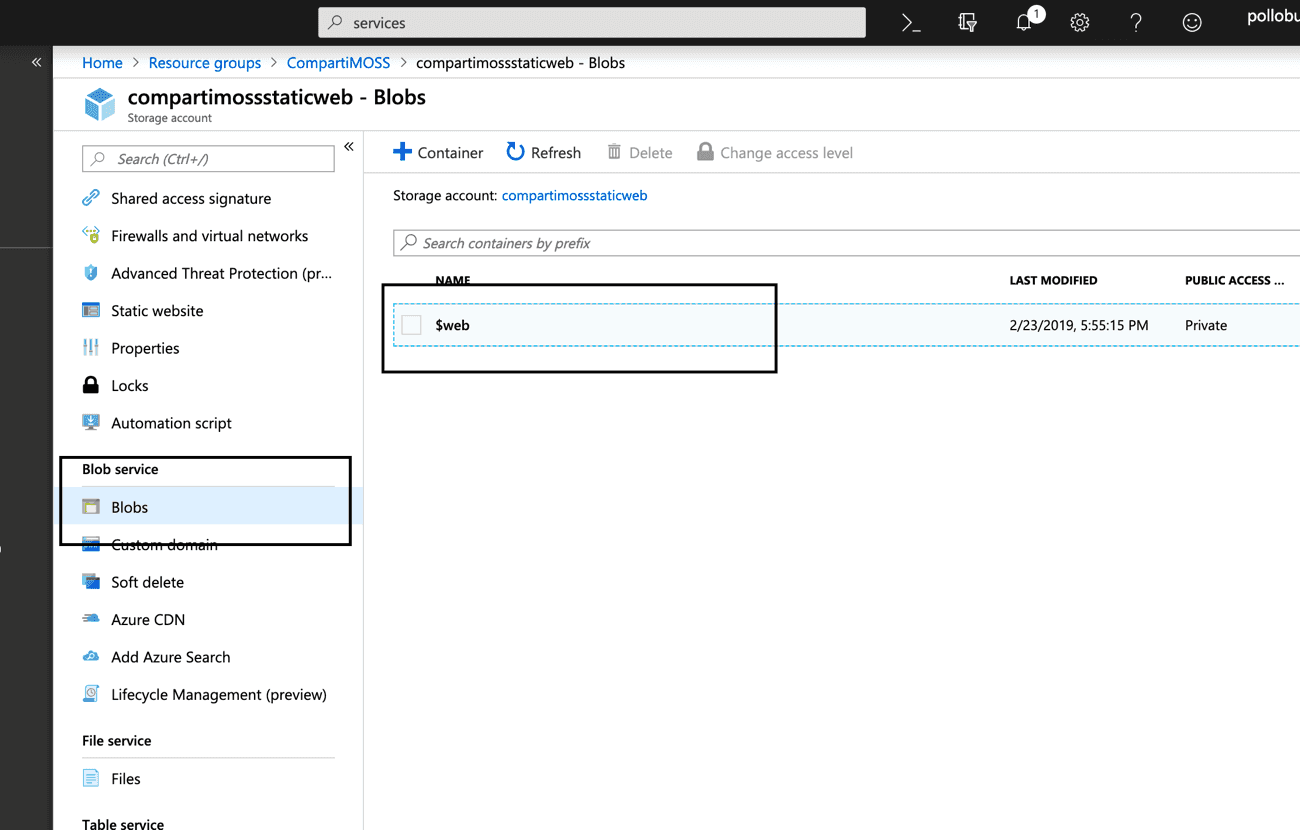Viewport: 1300px width, 830px height.
Task: Click the Automation script icon
Action: [91, 422]
